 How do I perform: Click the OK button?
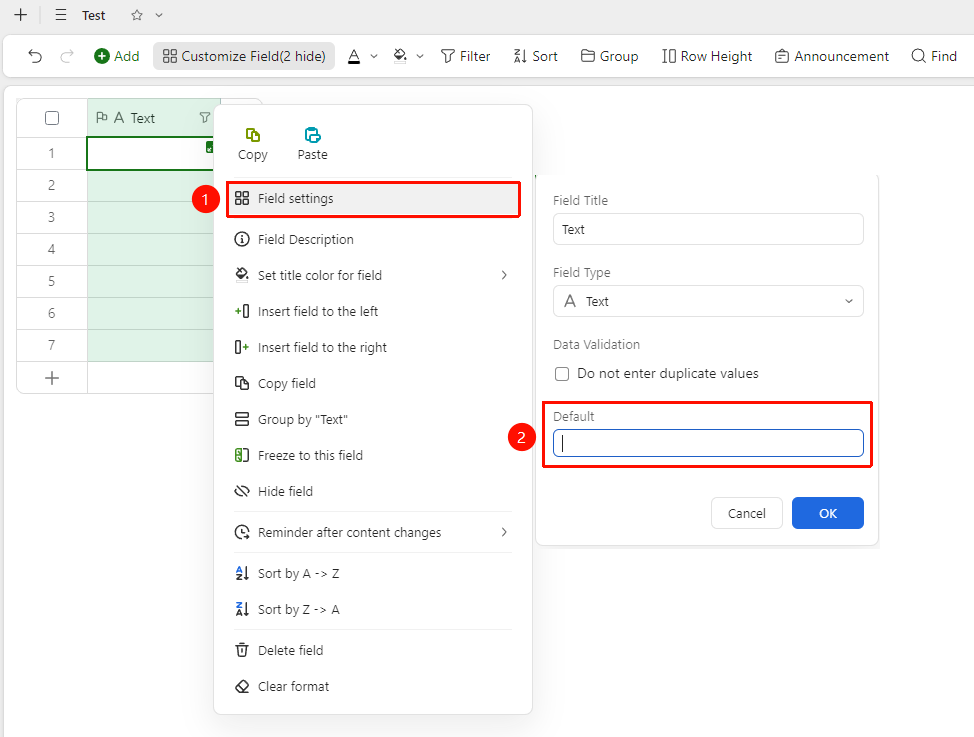(827, 513)
